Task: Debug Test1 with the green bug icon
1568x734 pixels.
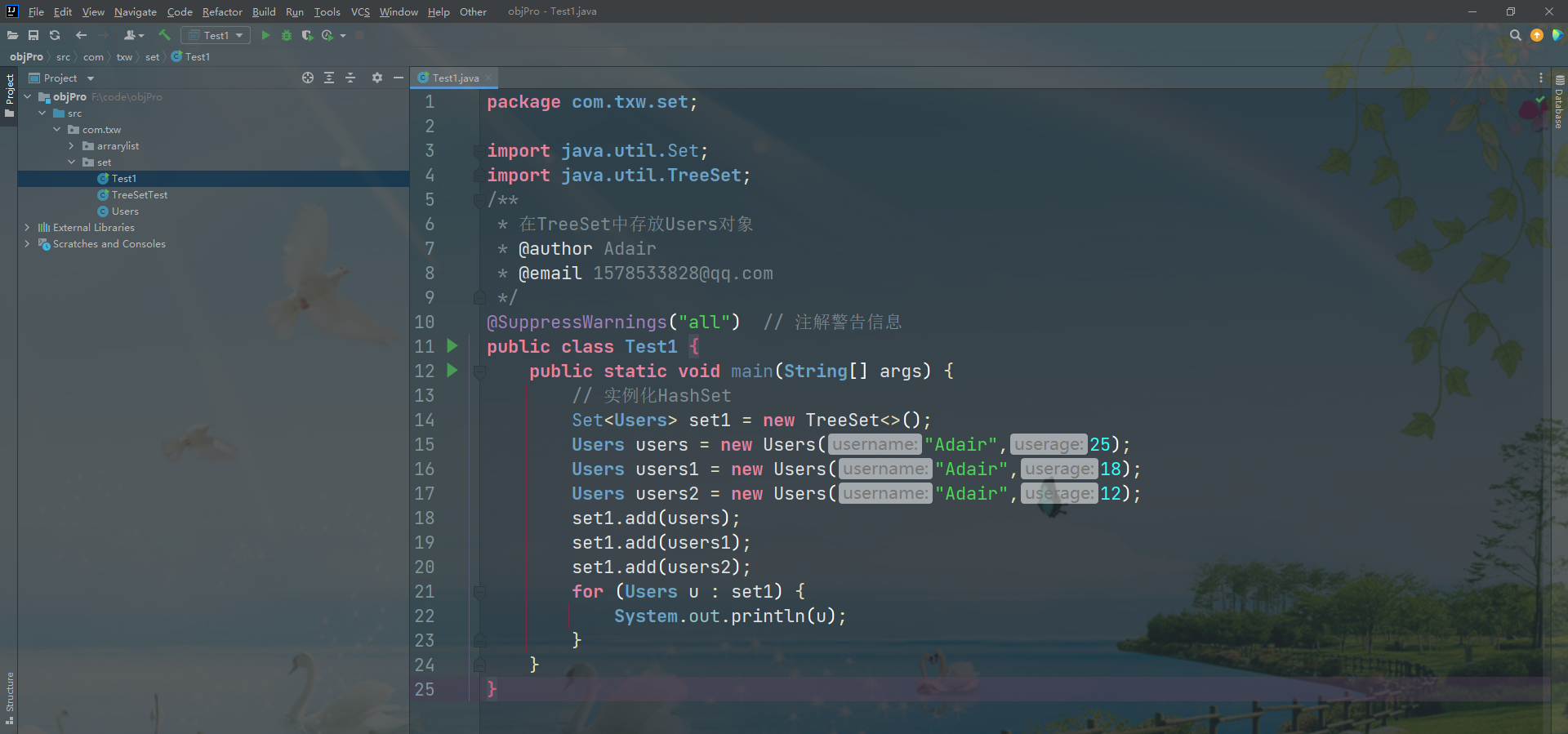Action: coord(287,35)
